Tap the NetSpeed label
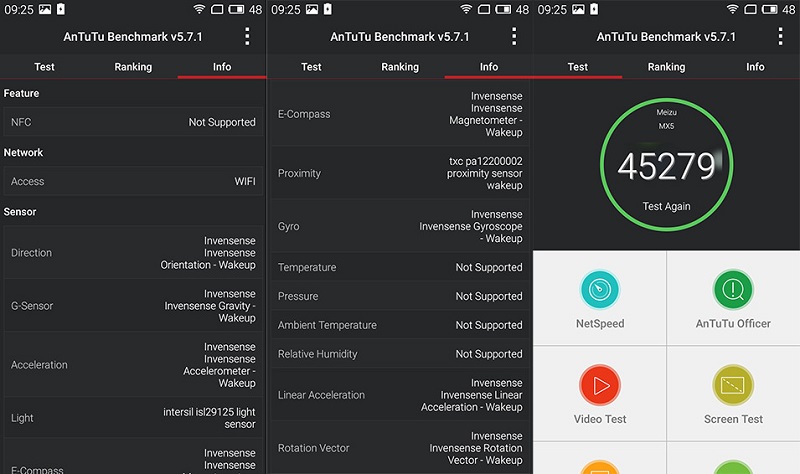Screen dimensions: 800x474 pos(600,323)
